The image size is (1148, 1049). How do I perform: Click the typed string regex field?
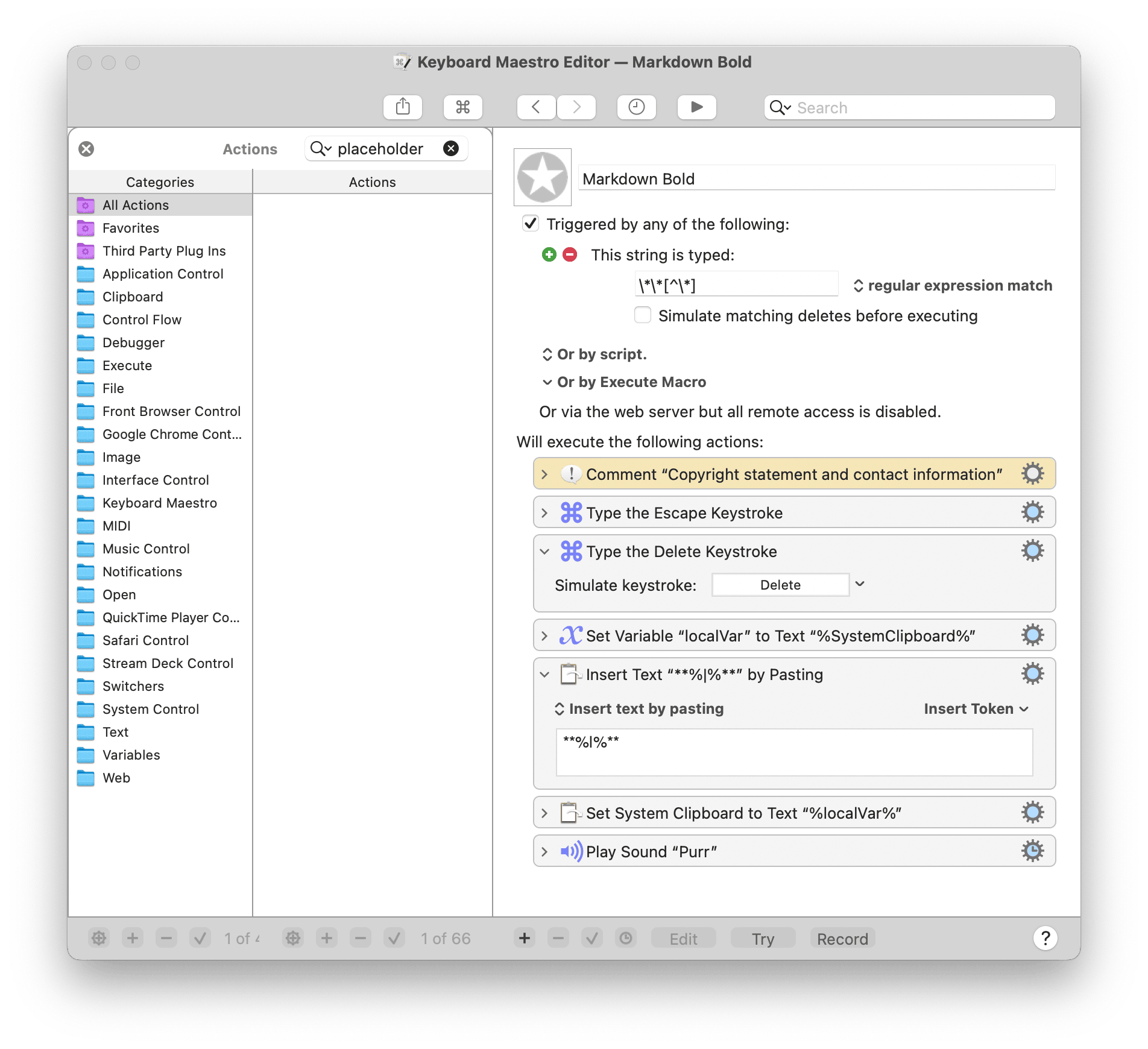(x=736, y=285)
